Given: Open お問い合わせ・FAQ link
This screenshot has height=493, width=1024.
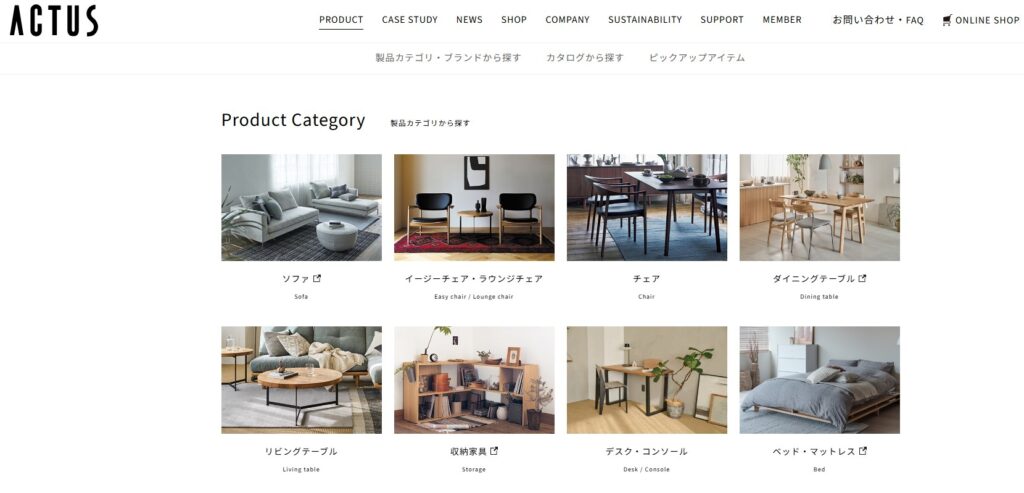Looking at the screenshot, I should 878,20.
